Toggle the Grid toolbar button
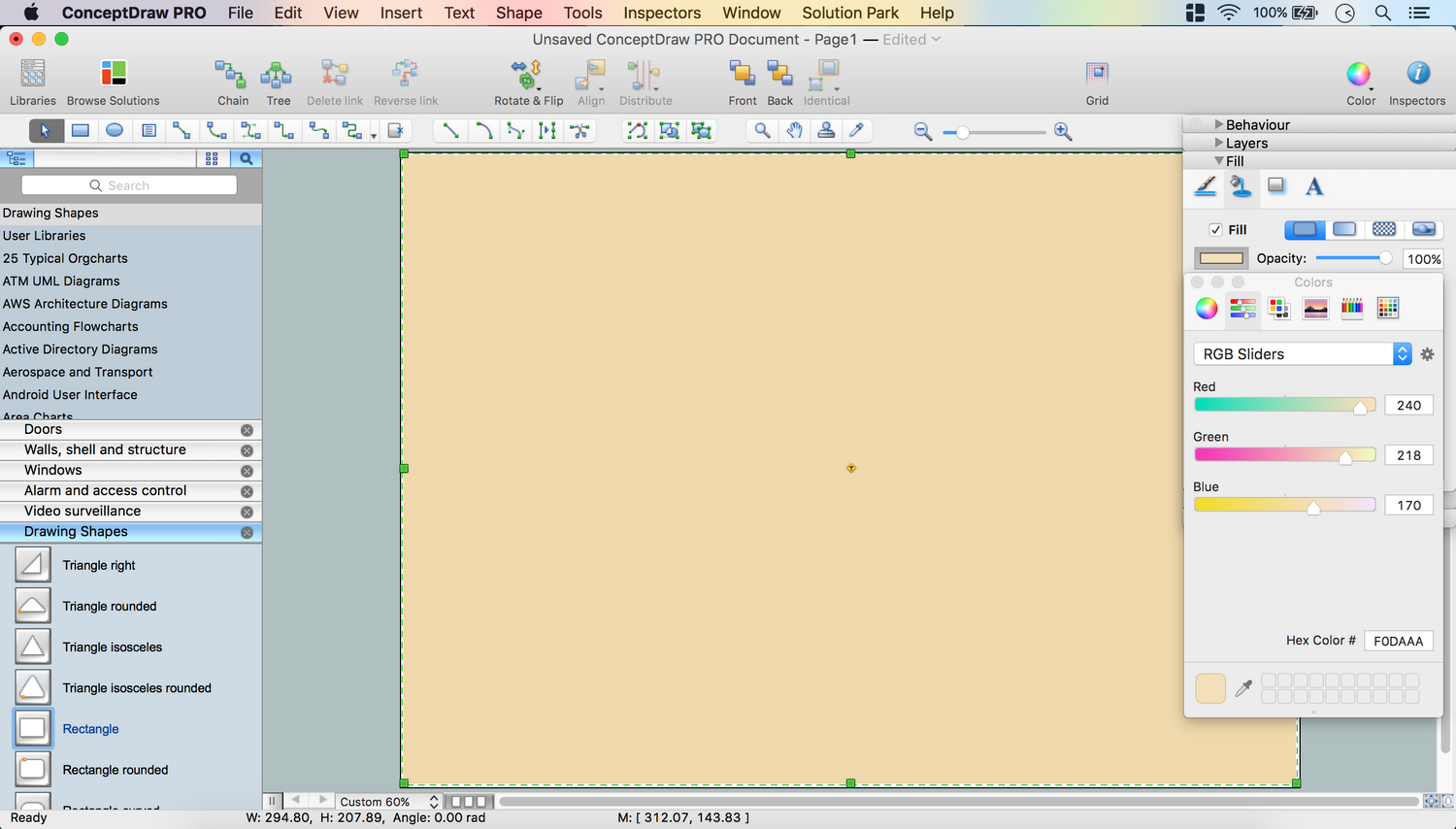Viewport: 1456px width, 829px height. pyautogui.click(x=1097, y=82)
